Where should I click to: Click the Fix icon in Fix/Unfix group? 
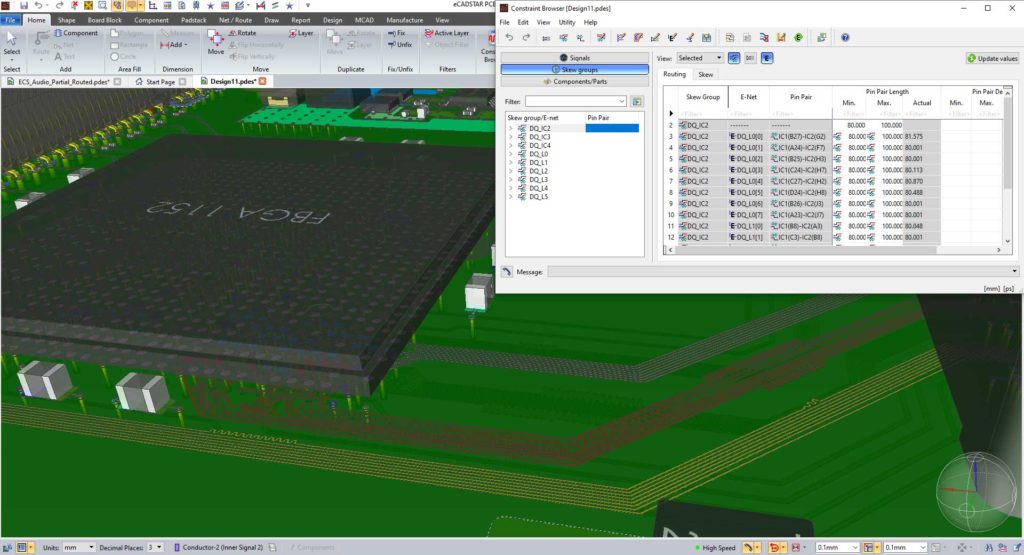point(396,33)
